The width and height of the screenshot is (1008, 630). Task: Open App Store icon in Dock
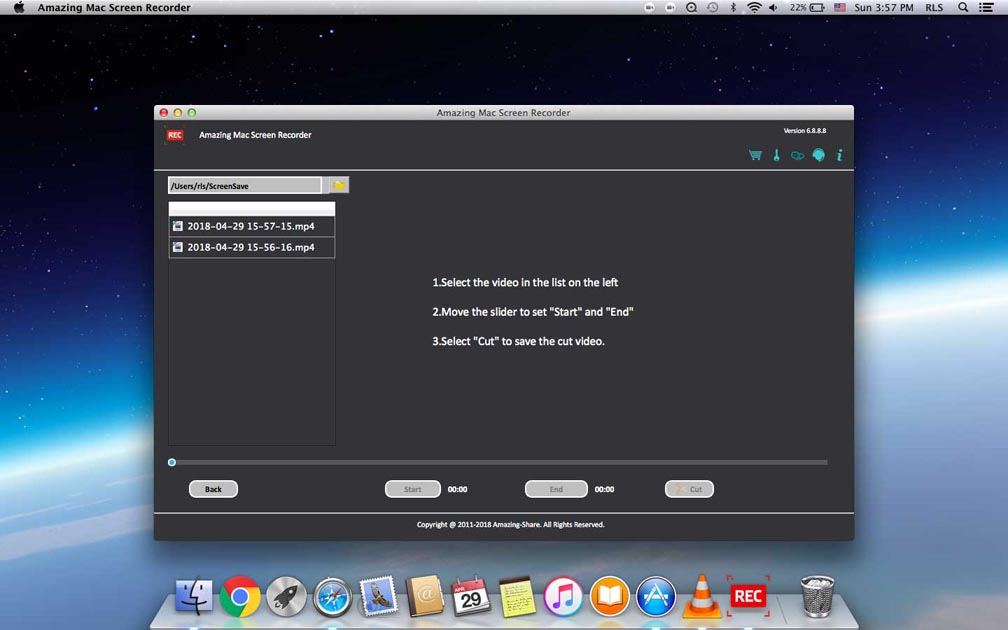pyautogui.click(x=656, y=596)
